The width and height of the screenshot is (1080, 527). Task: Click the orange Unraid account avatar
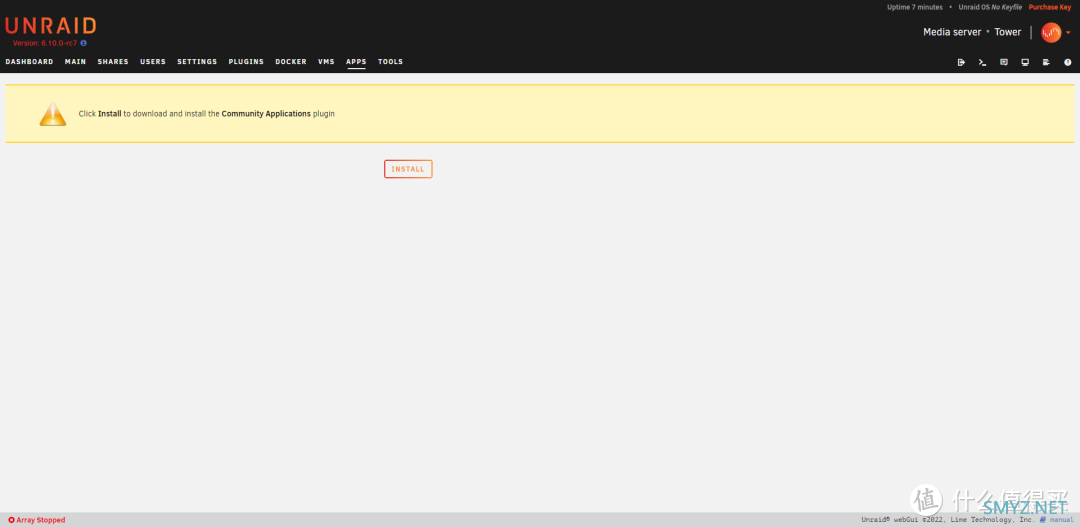[1051, 32]
